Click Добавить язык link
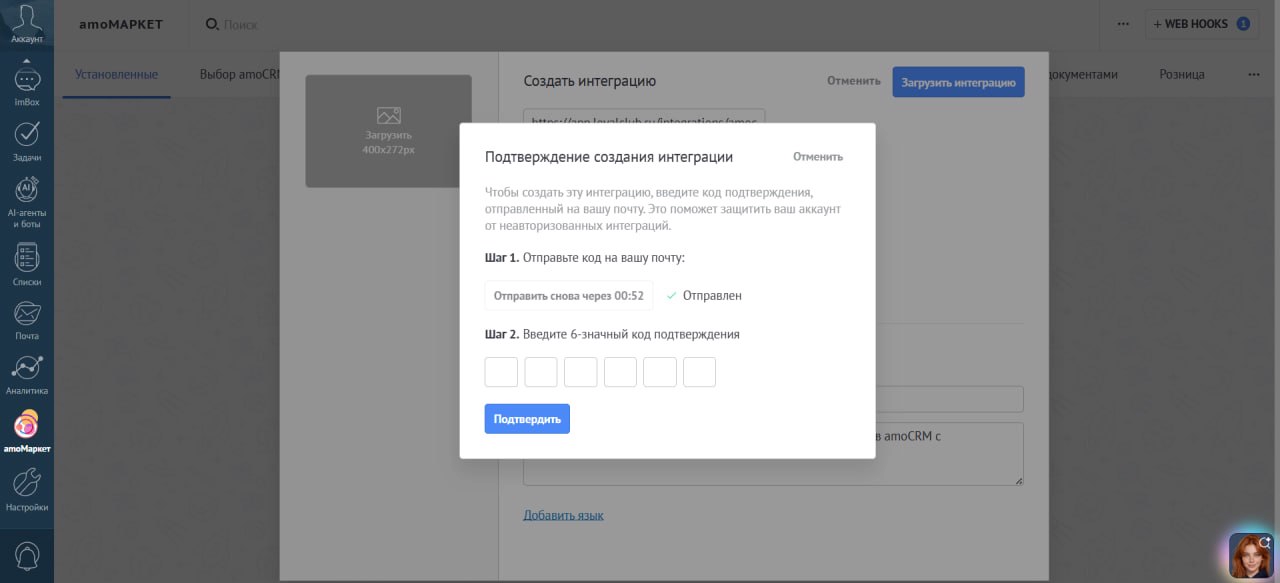This screenshot has width=1280, height=583. click(x=563, y=515)
